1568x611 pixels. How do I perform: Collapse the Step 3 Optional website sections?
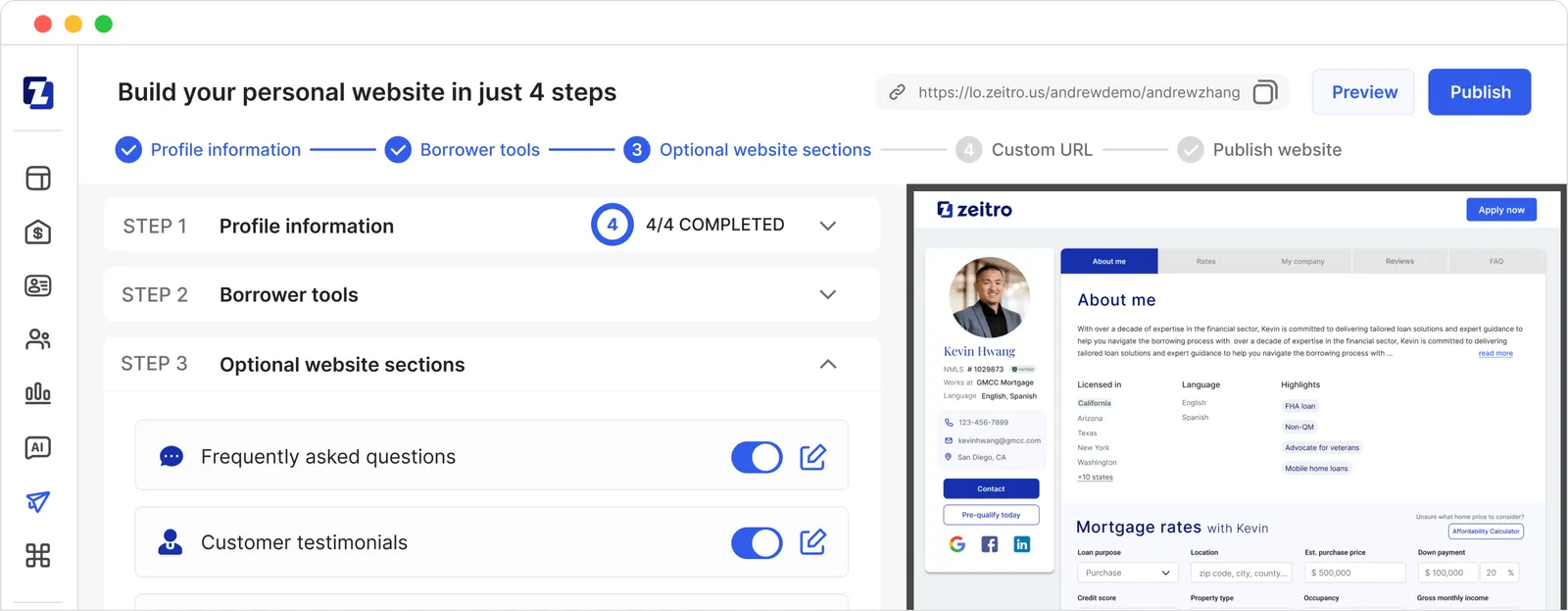point(828,364)
